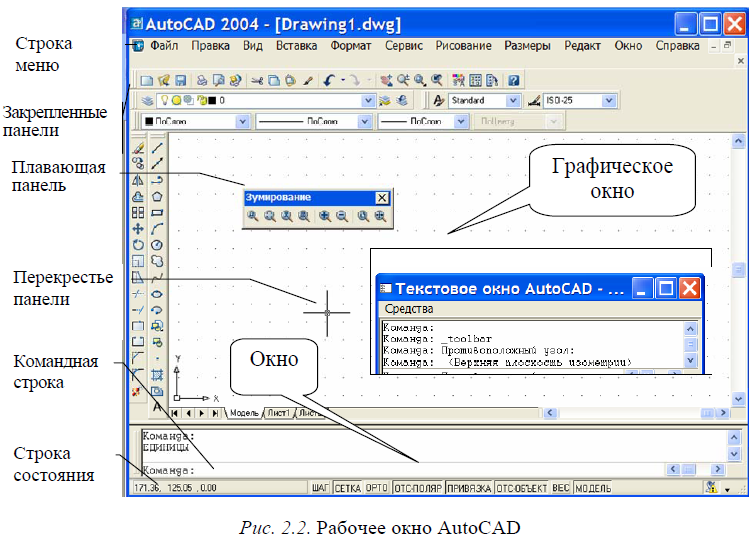
Task: Select the Revision Cloud tool
Action: tap(157, 261)
